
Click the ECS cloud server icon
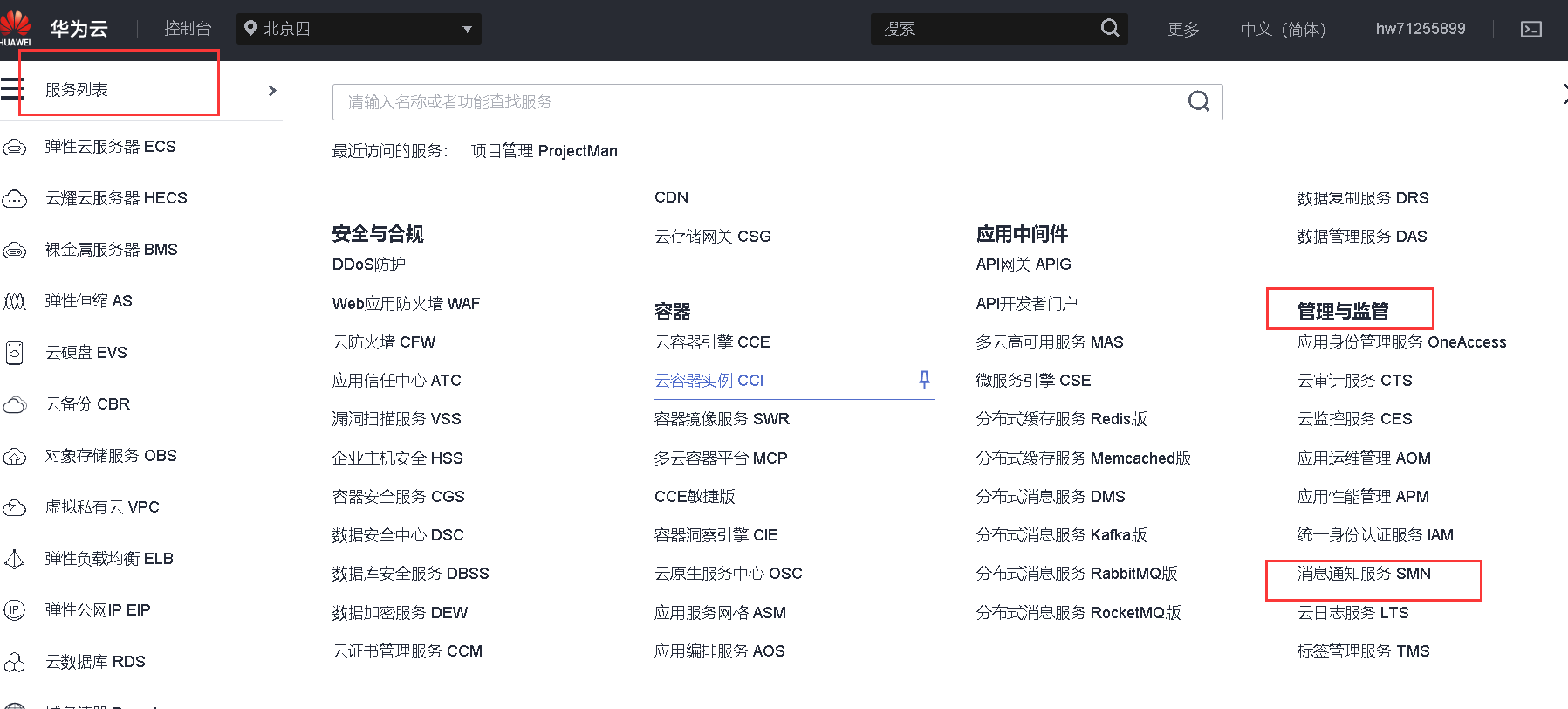[14, 147]
